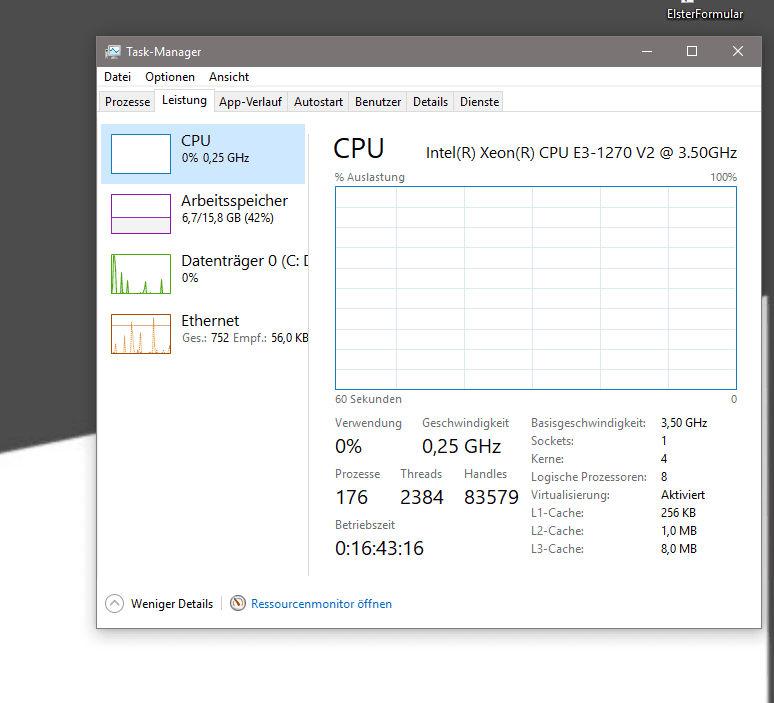
Task: Open the Datei menu
Action: click(x=117, y=77)
